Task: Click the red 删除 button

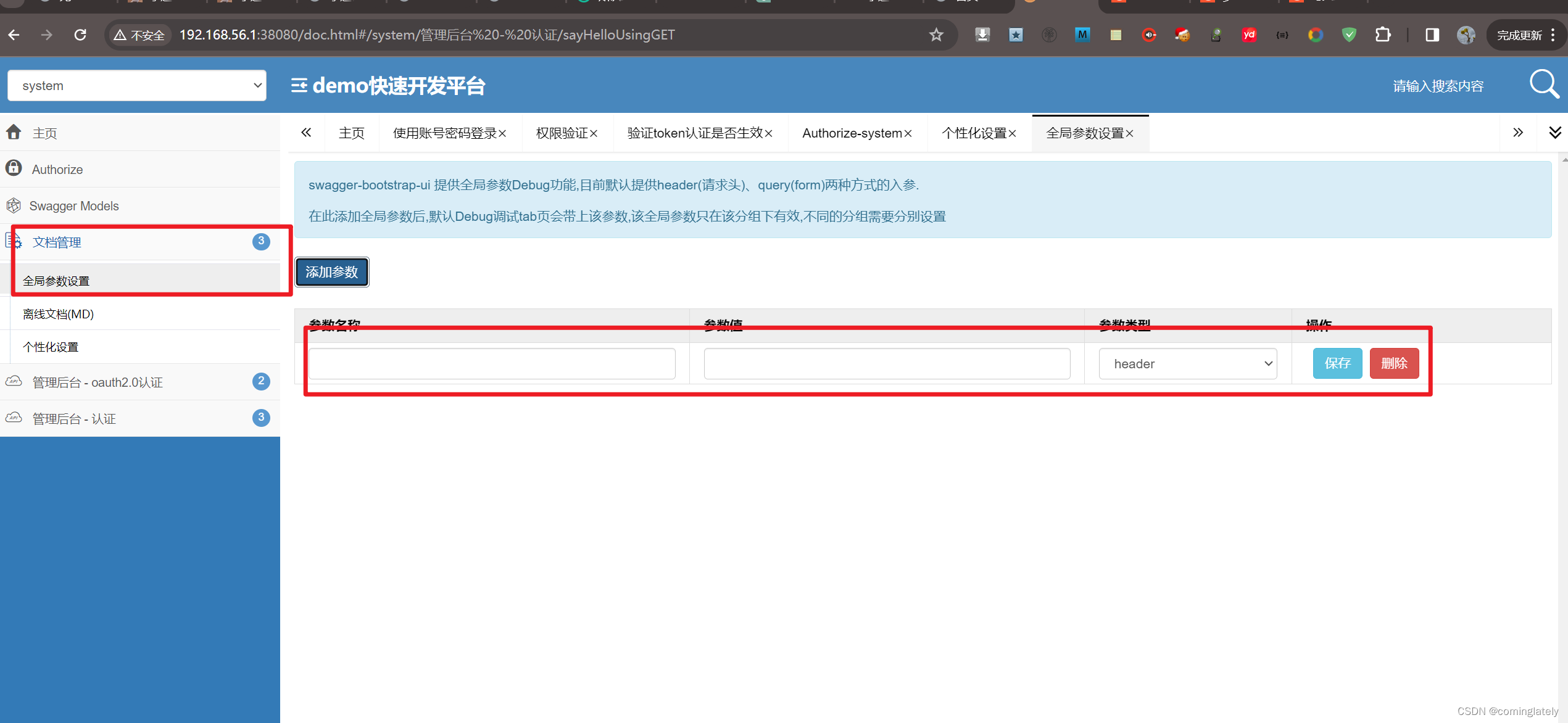Action: [x=1394, y=363]
